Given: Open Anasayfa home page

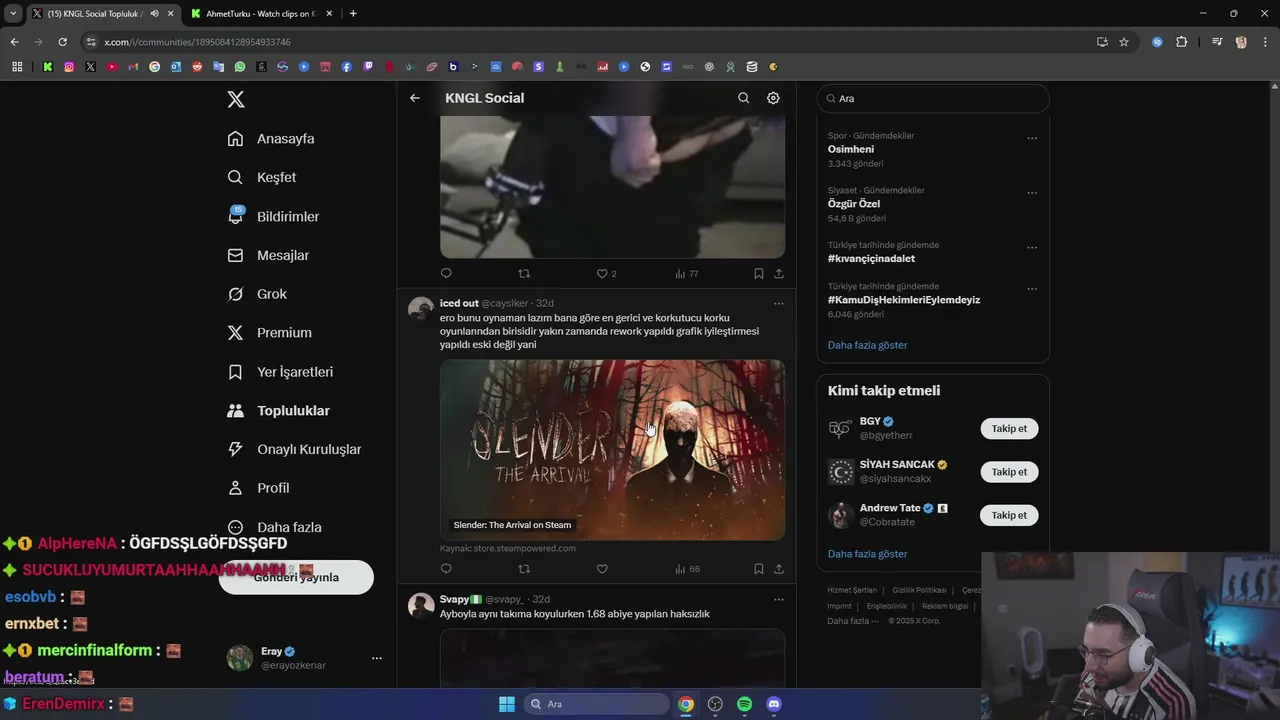Looking at the screenshot, I should click(271, 139).
